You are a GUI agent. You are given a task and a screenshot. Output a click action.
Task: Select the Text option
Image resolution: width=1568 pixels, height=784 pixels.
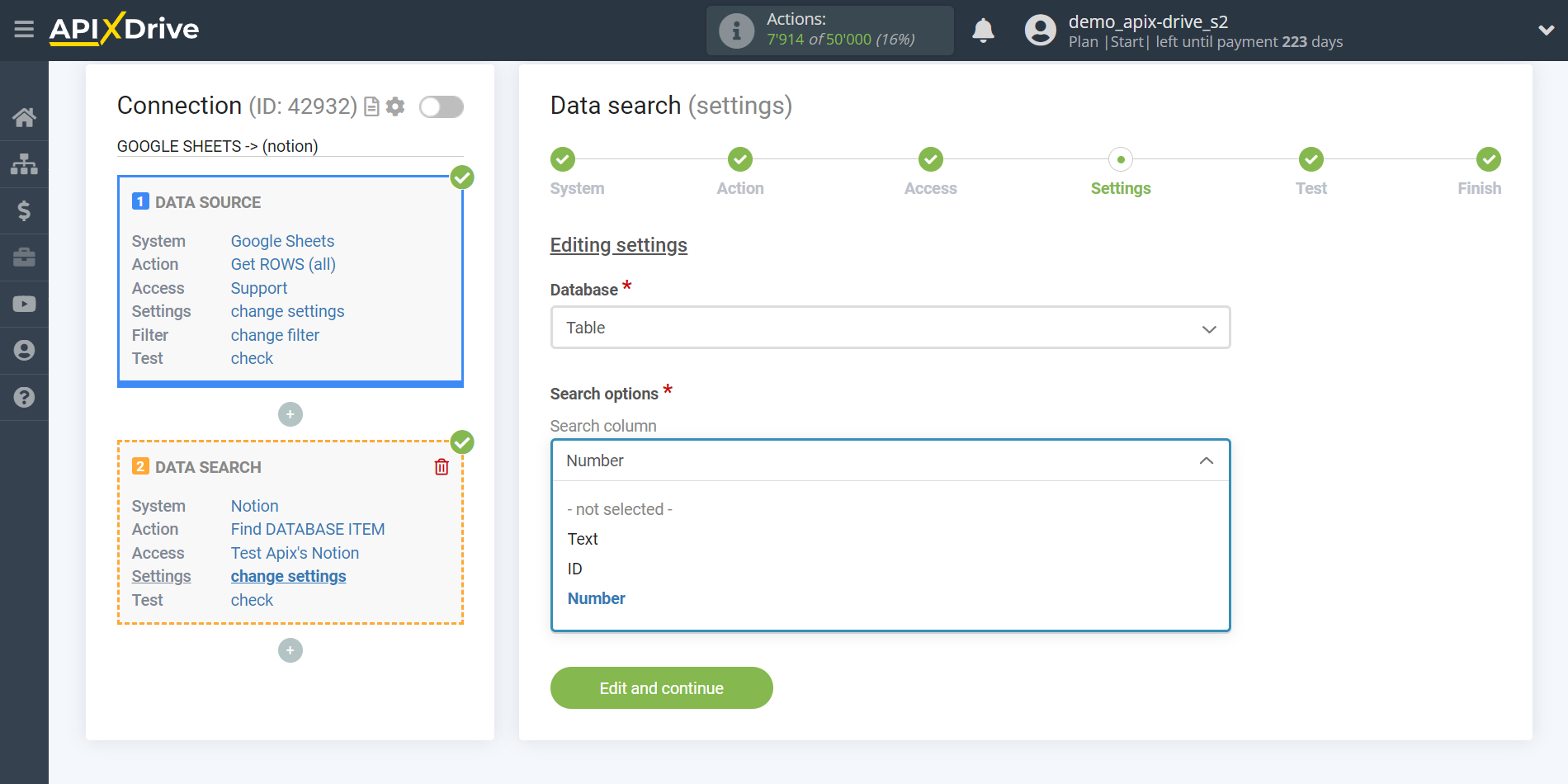tap(583, 539)
